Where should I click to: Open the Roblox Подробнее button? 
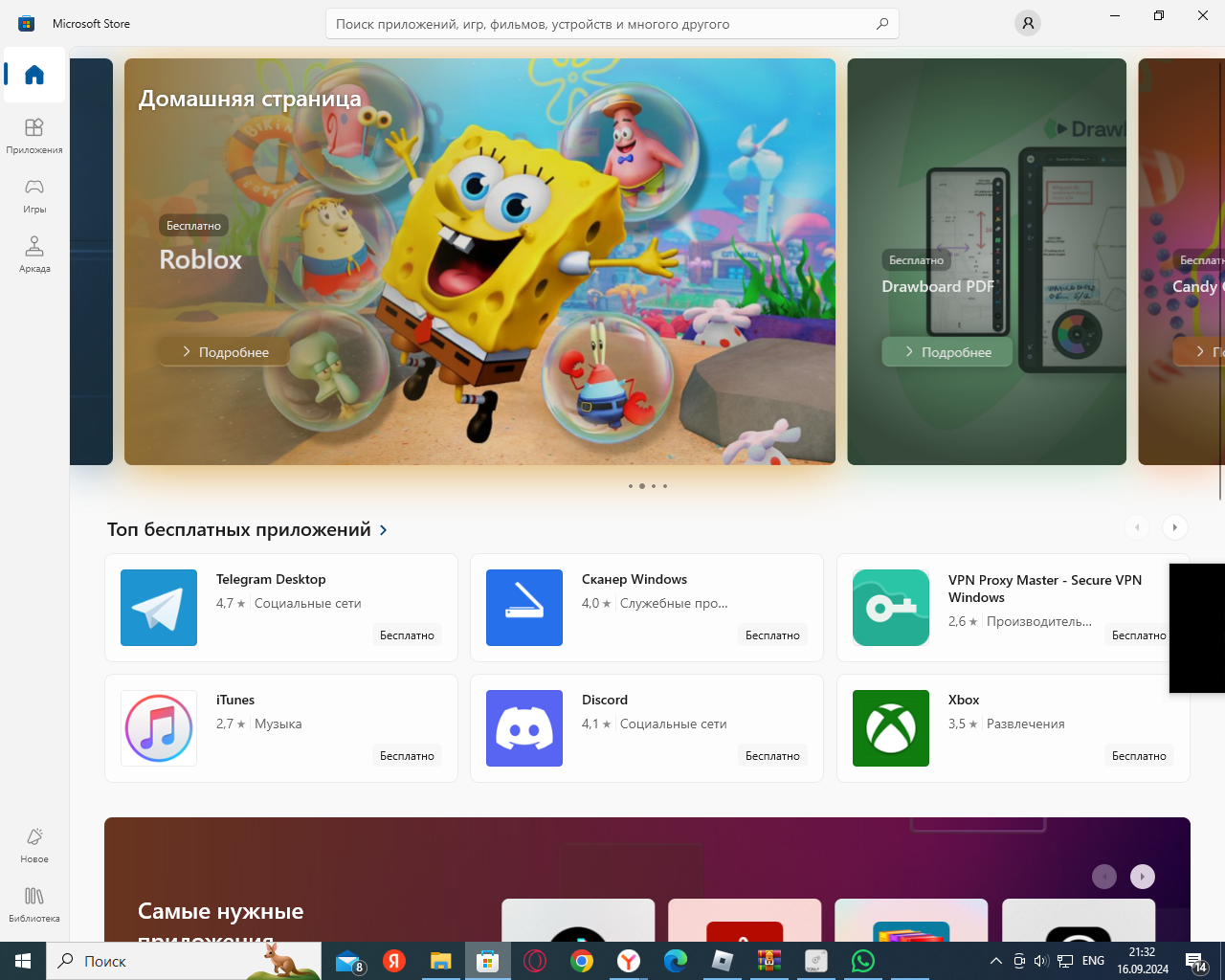point(225,351)
